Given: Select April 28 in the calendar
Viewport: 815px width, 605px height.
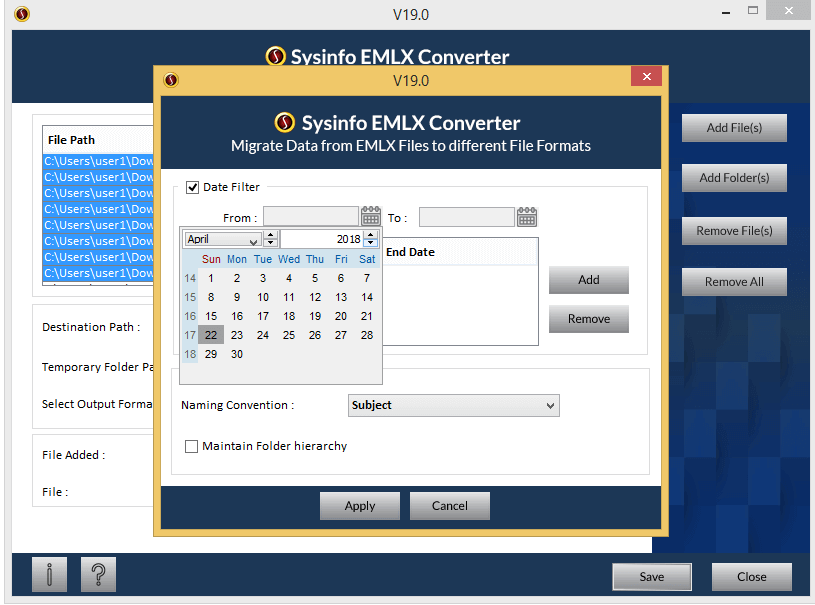Looking at the screenshot, I should [367, 335].
